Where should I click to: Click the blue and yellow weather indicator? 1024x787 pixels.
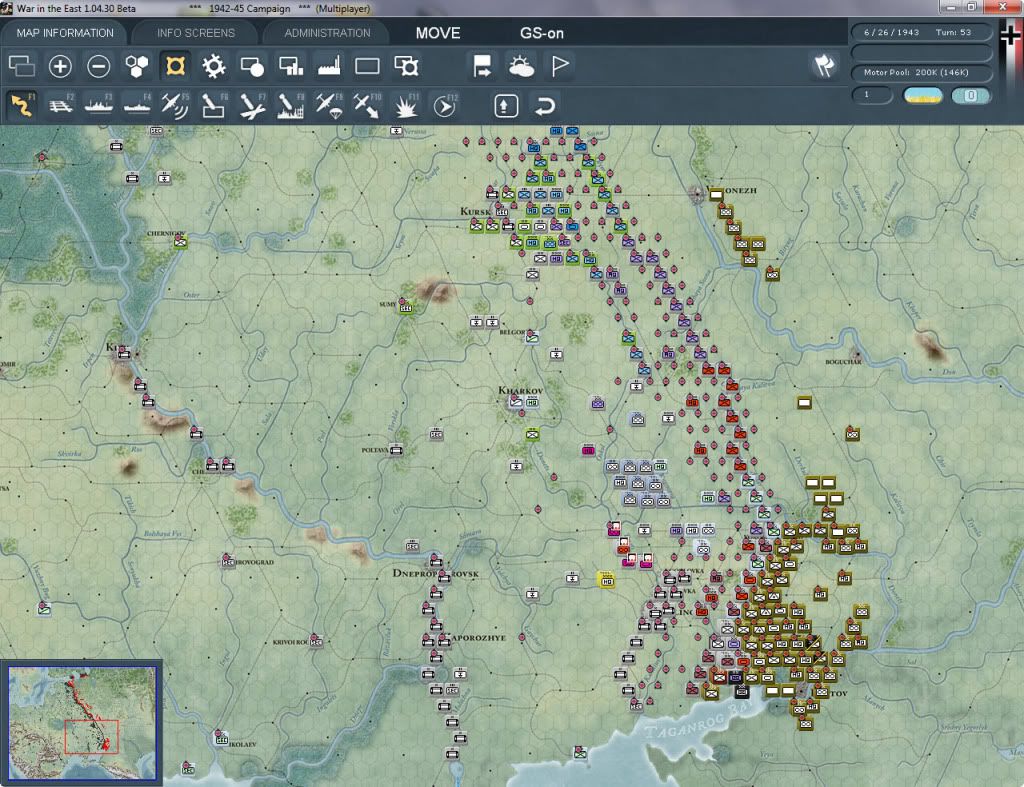[923, 95]
